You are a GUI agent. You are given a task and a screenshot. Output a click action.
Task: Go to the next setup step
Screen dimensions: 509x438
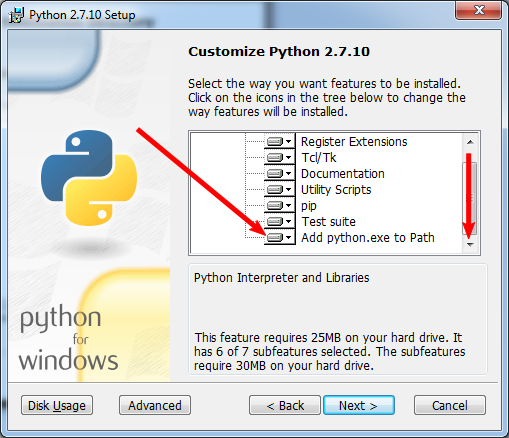[359, 405]
